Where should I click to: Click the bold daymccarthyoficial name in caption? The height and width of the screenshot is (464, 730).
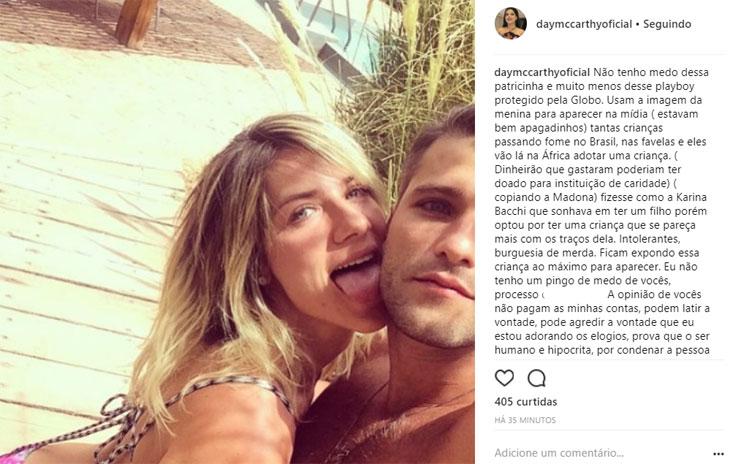tap(542, 73)
